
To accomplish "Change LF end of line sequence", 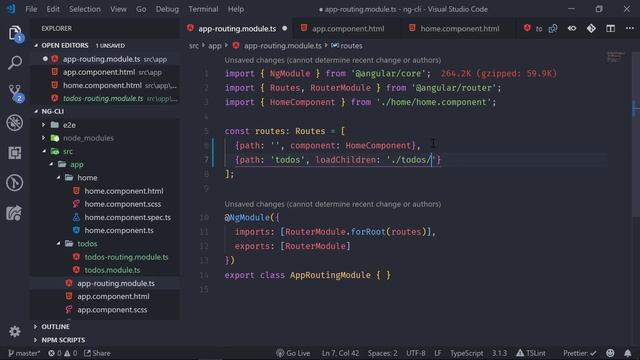I will (x=438, y=353).
